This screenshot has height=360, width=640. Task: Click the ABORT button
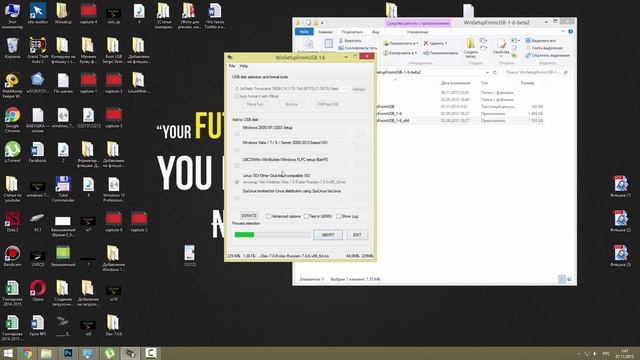coord(328,235)
